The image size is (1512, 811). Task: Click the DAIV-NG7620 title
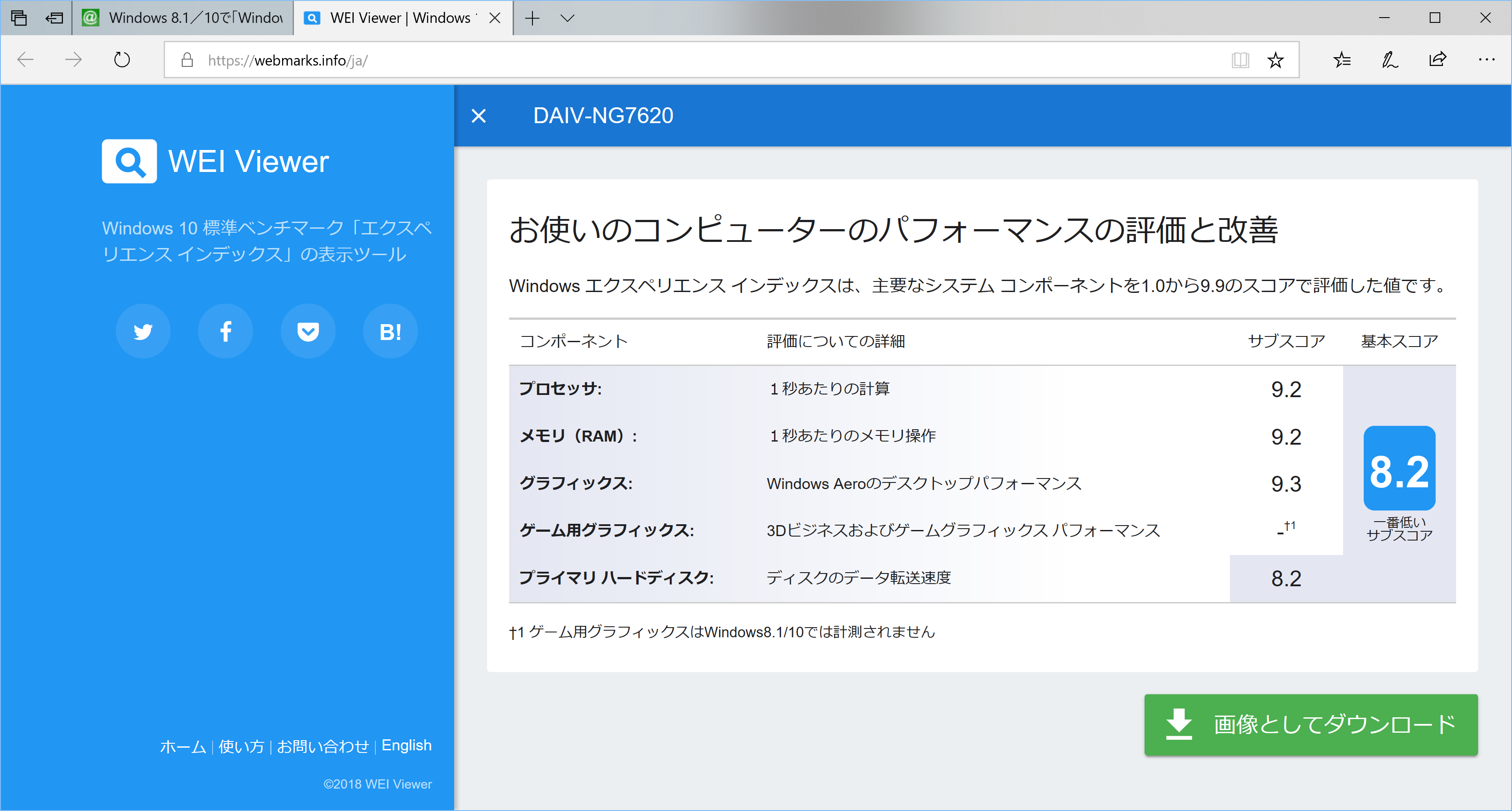click(603, 116)
